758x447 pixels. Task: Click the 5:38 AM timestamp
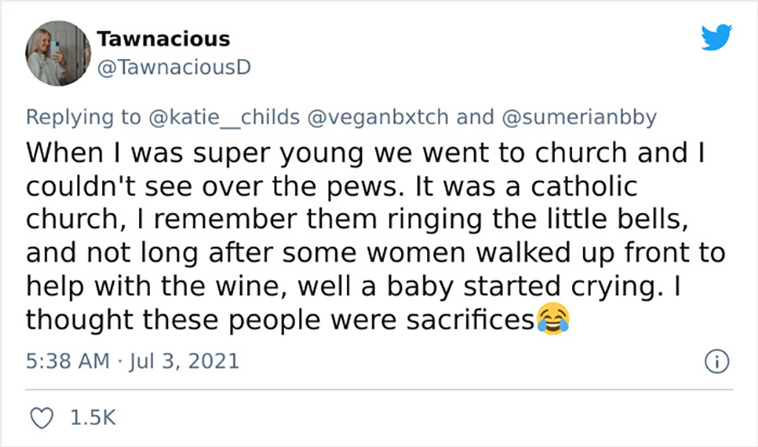pos(68,361)
